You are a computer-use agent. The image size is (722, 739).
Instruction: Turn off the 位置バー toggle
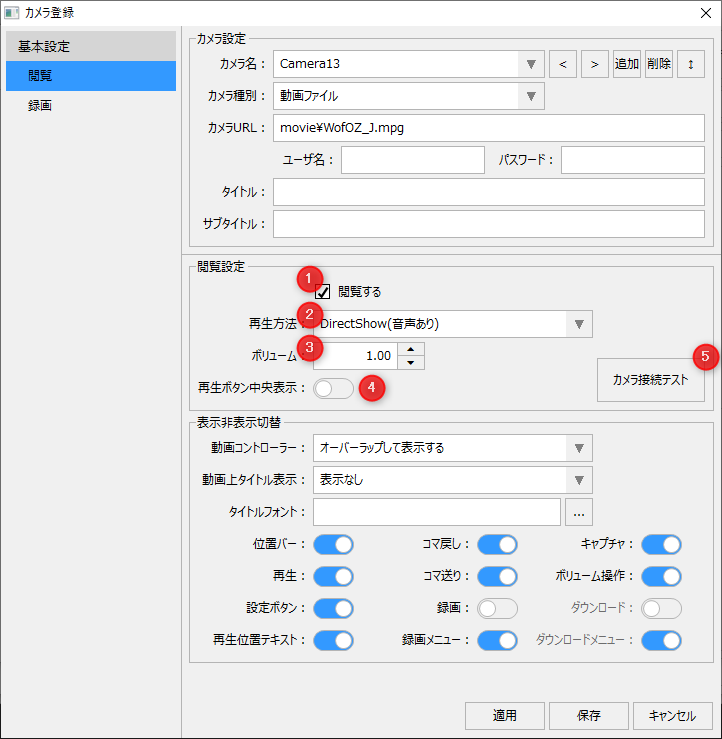pos(333,544)
